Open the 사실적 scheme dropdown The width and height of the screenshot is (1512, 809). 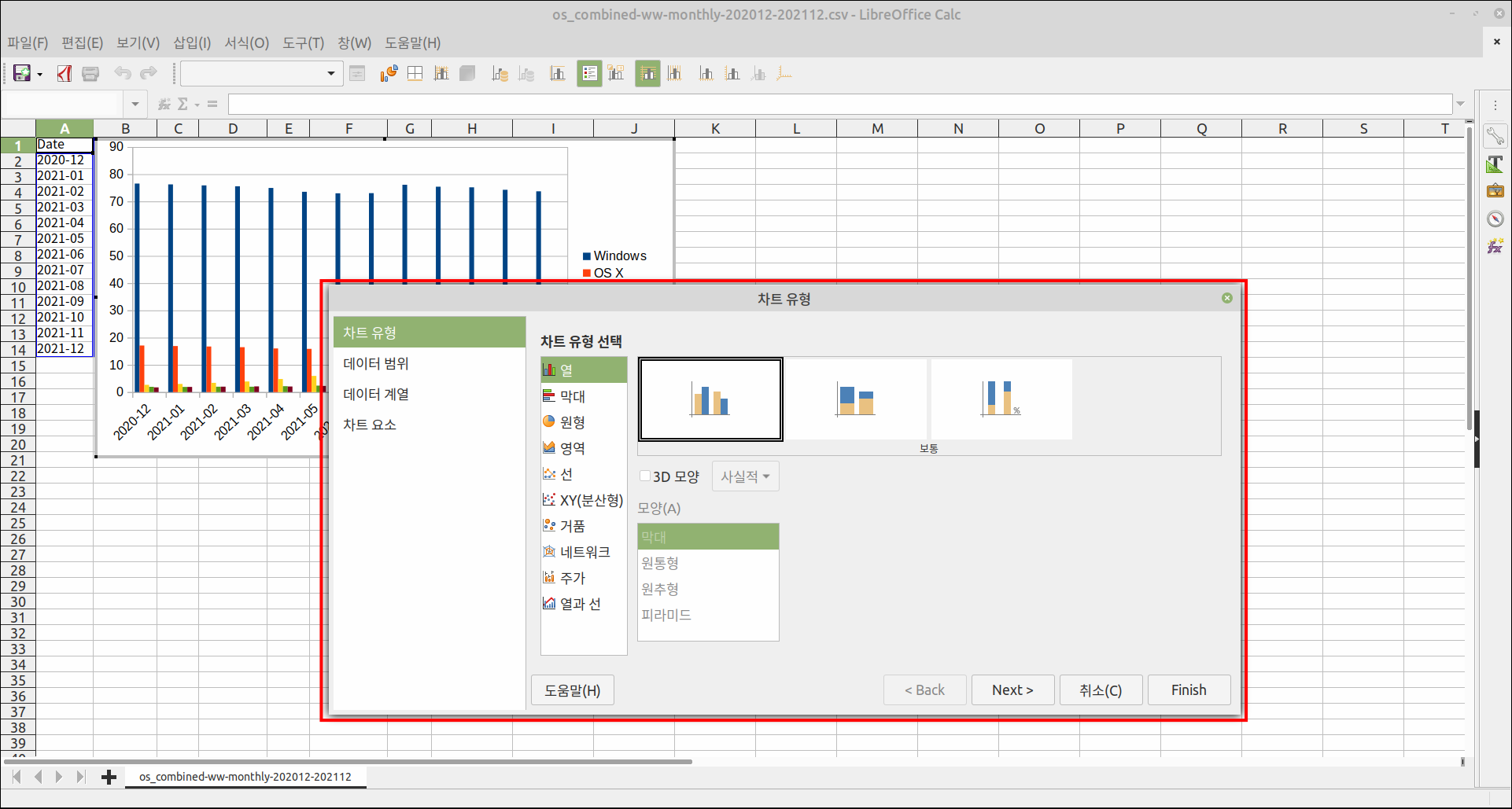click(745, 476)
